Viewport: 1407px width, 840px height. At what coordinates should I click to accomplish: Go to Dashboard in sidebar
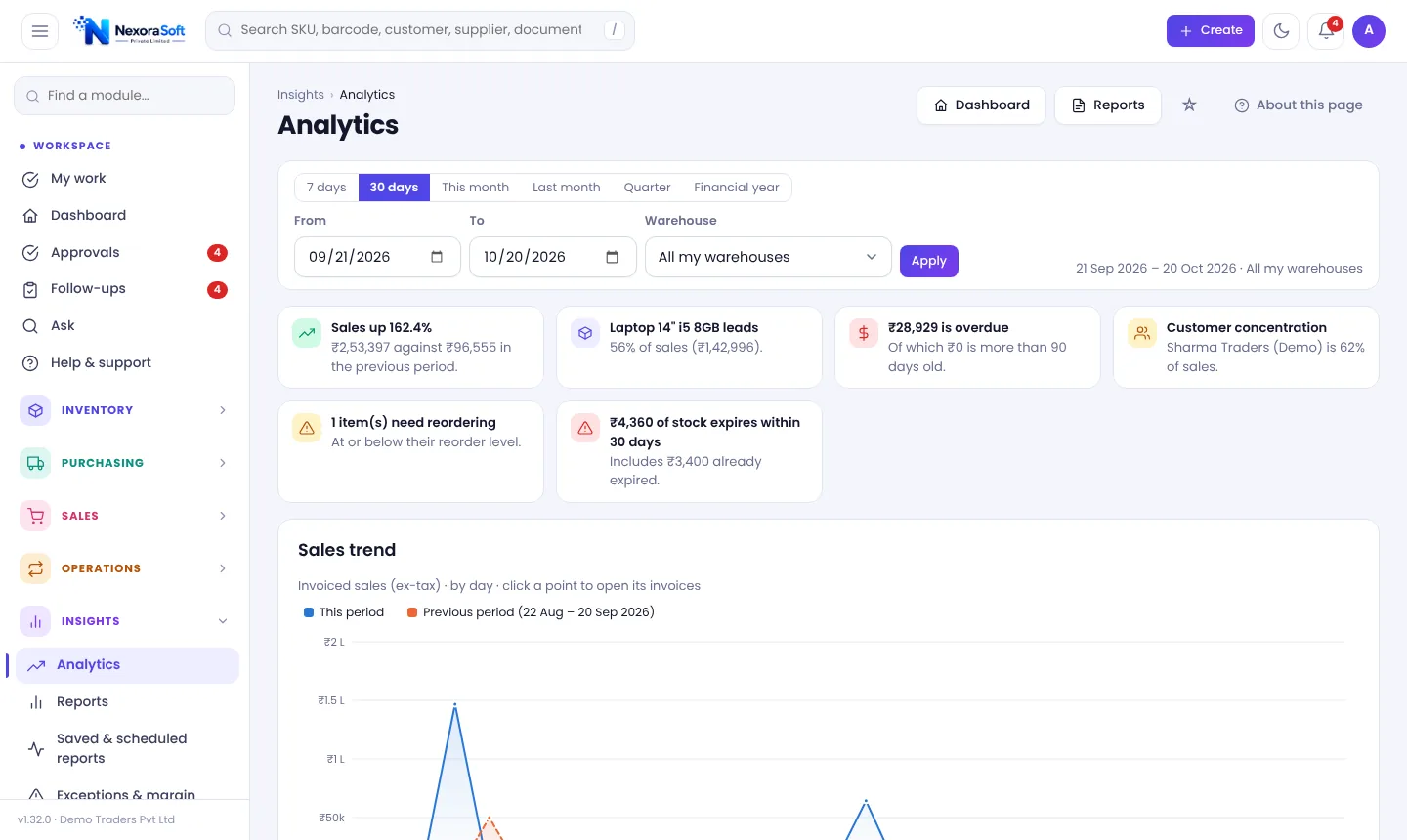tap(125, 215)
